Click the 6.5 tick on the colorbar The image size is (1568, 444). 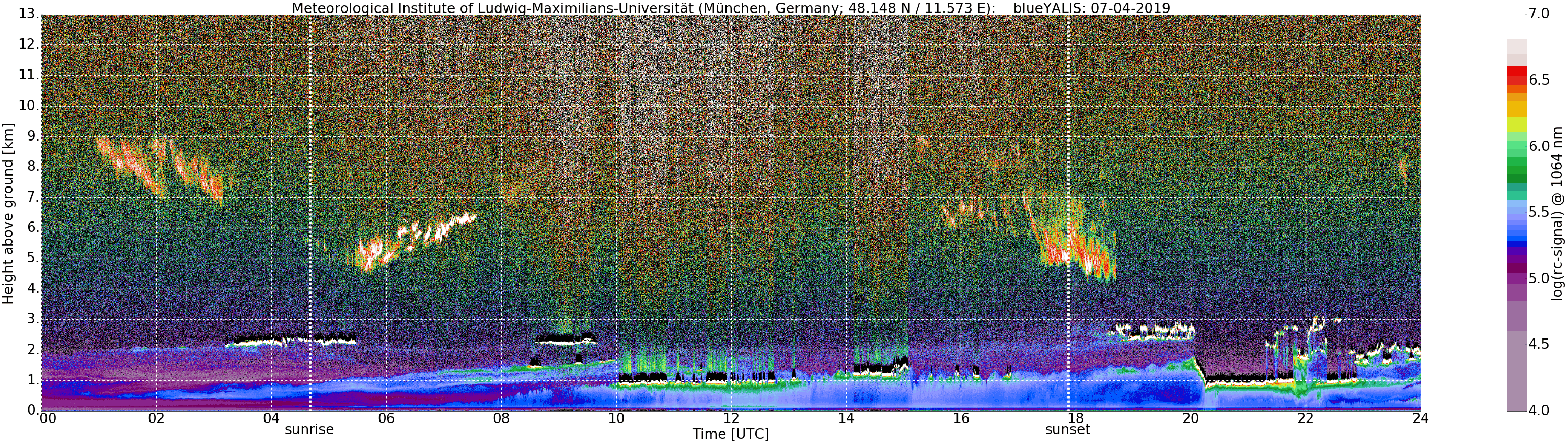tap(1540, 80)
